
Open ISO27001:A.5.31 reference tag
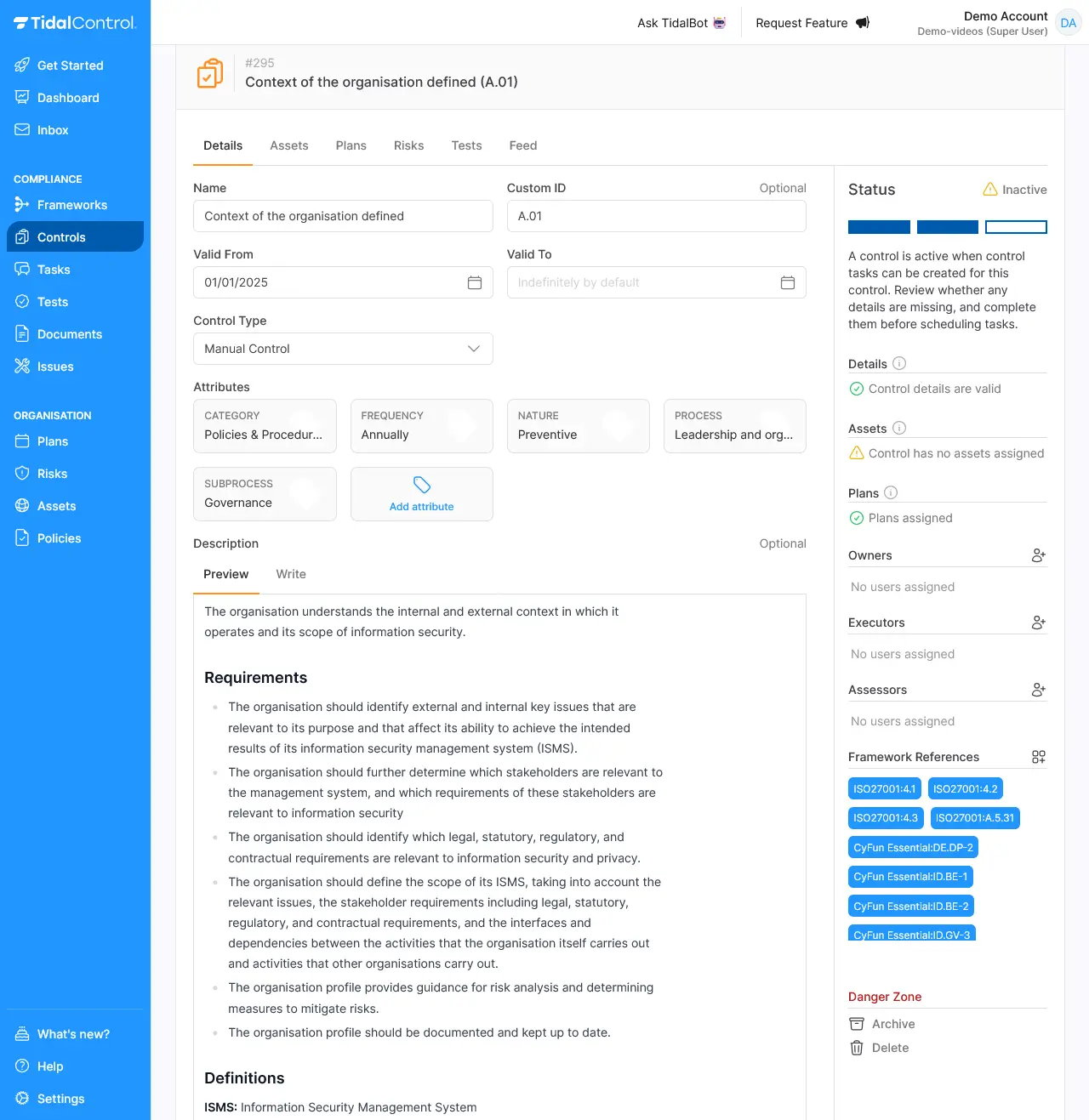point(975,818)
